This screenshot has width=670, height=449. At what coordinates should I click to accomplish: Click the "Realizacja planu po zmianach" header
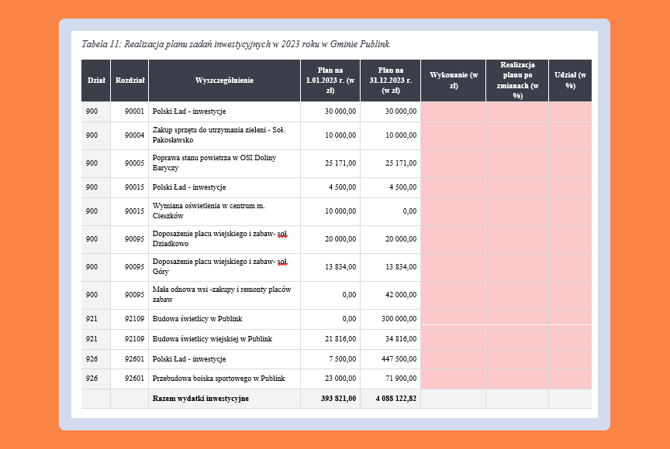(x=517, y=80)
